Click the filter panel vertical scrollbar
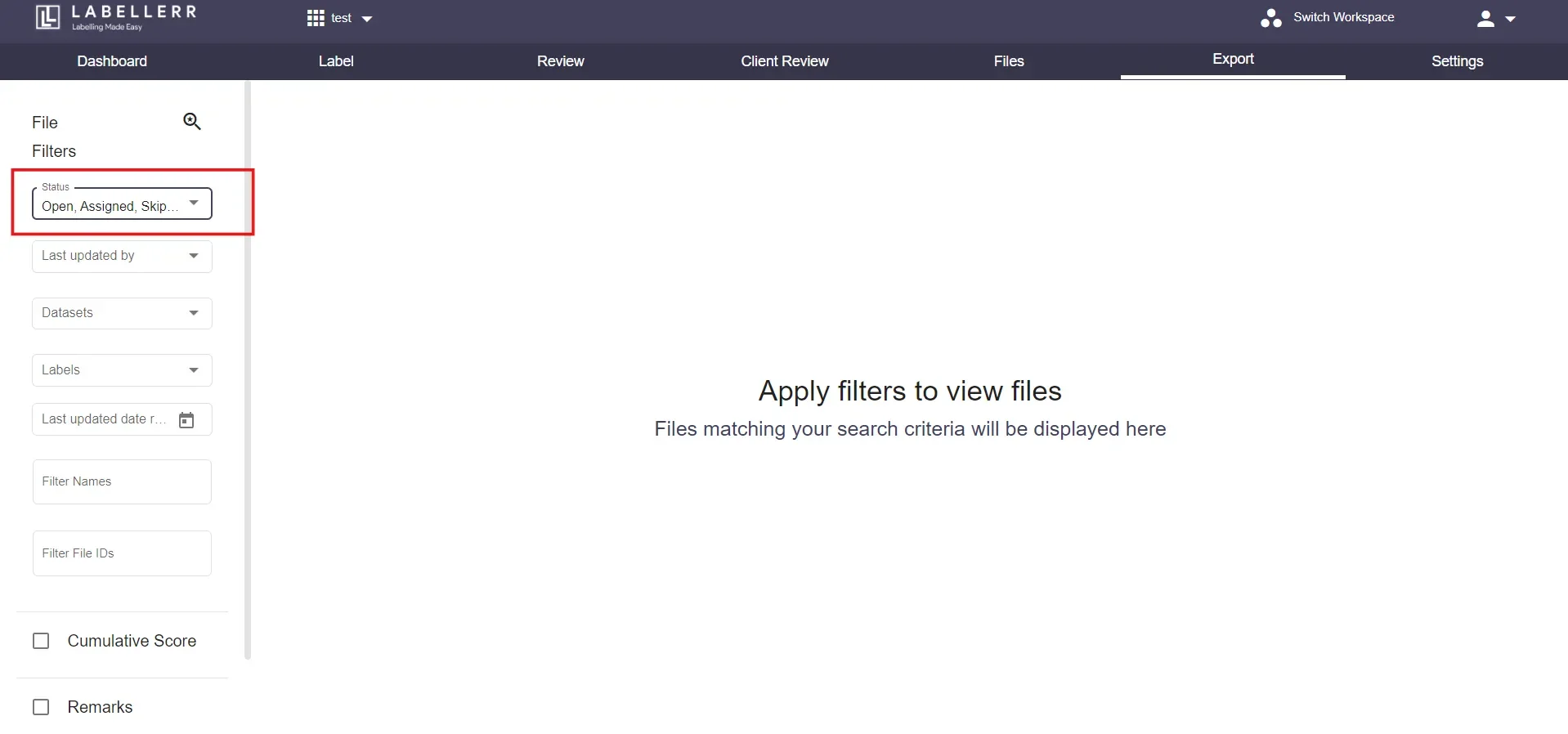This screenshot has height=734, width=1568. (x=248, y=369)
